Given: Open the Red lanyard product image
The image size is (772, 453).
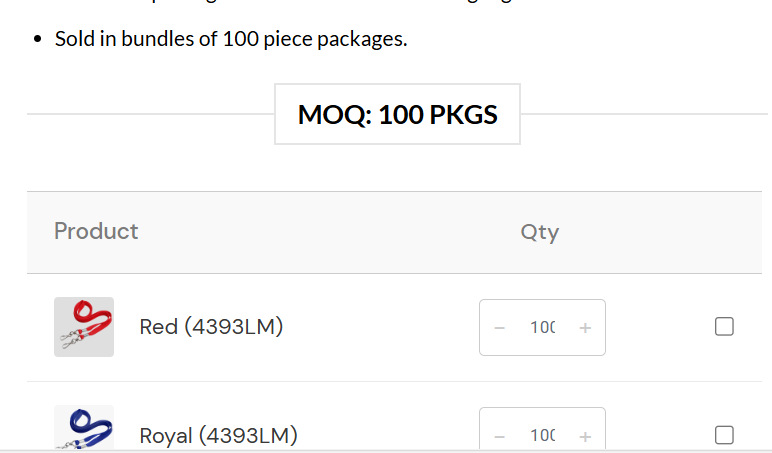Looking at the screenshot, I should (x=84, y=327).
